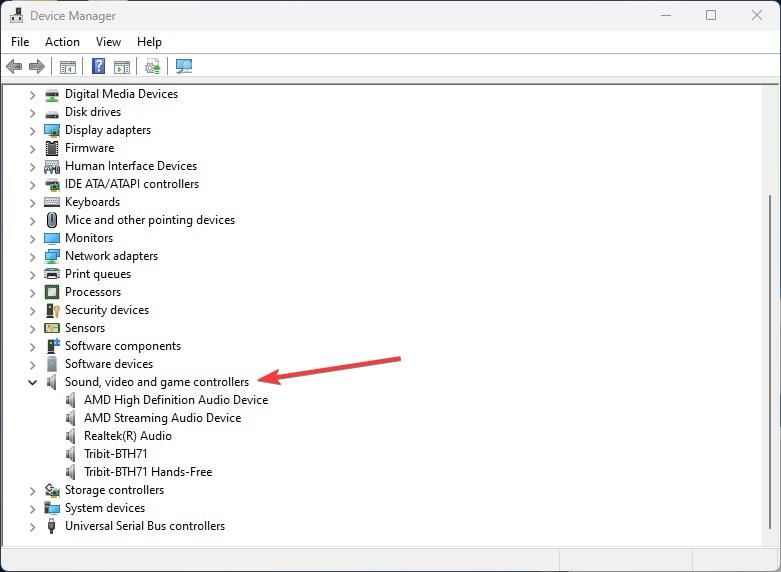Close the Device Manager window
This screenshot has height=572, width=781.
pos(757,15)
